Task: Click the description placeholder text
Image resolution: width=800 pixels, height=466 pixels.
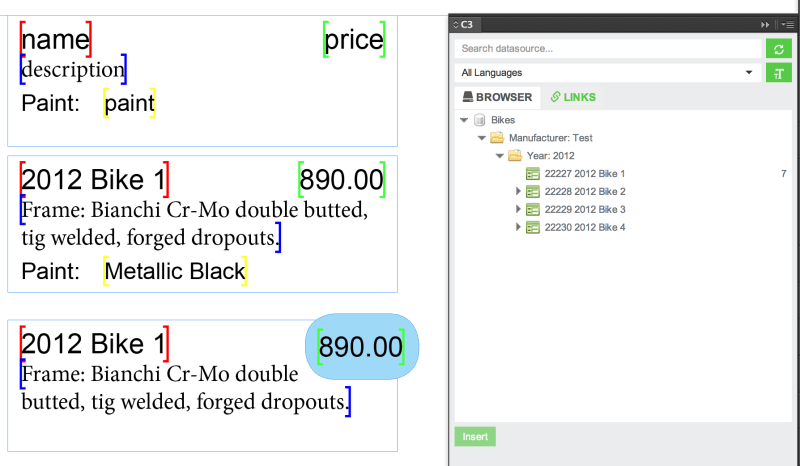Action: click(73, 69)
